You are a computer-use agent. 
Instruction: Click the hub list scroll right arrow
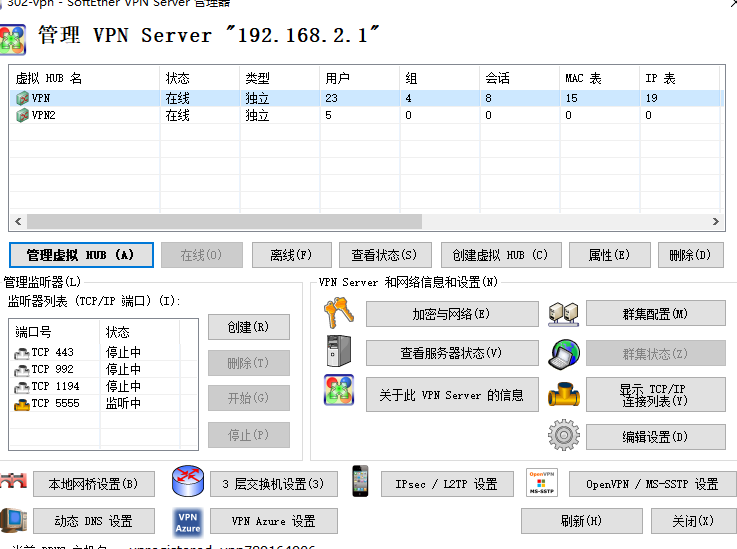[715, 221]
